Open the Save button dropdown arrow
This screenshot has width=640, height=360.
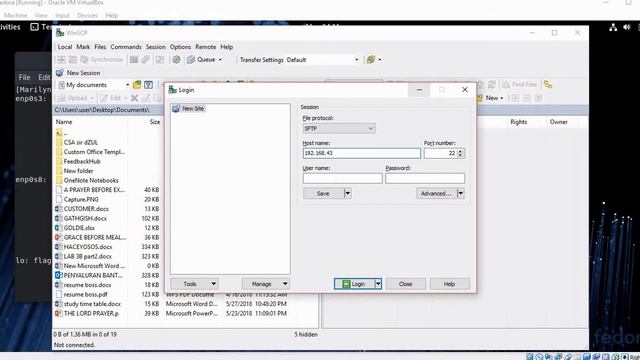click(x=348, y=193)
